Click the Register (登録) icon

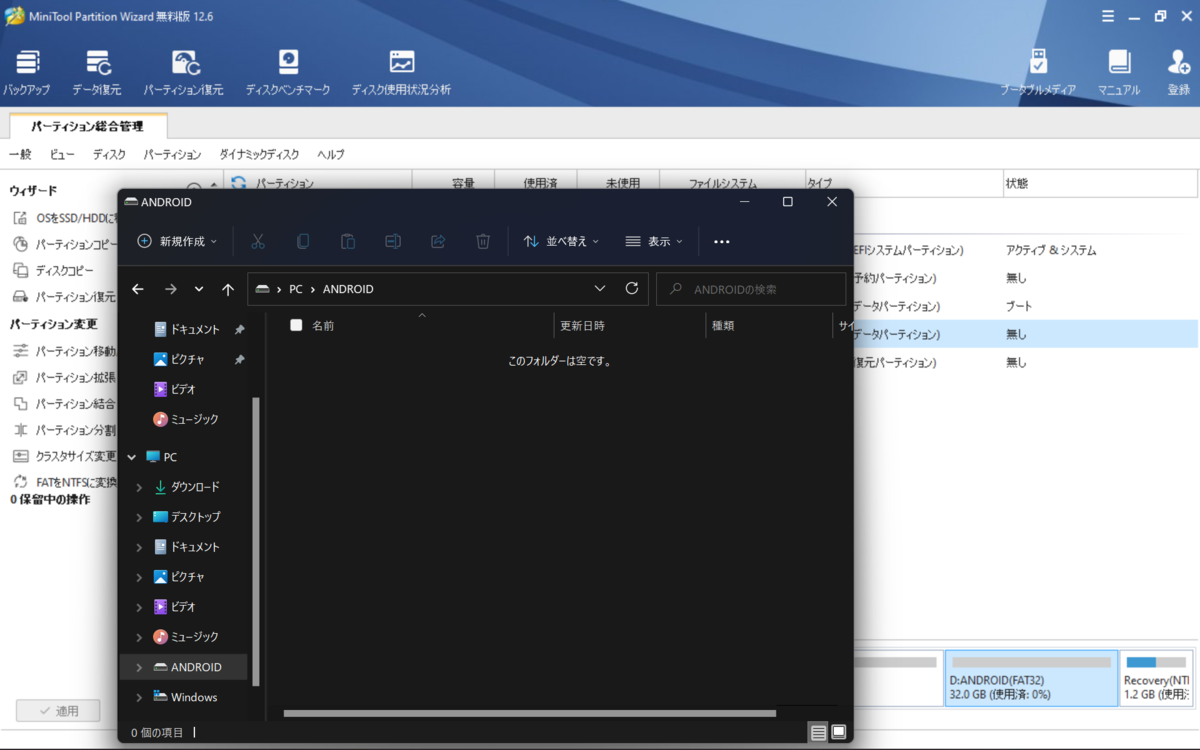pos(1179,72)
